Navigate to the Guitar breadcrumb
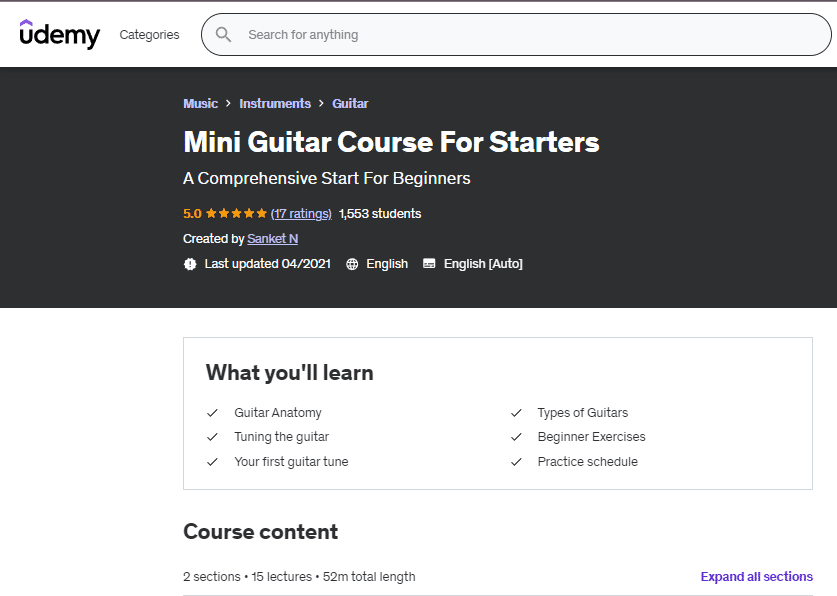Screen dimensions: 837x596 pos(350,104)
